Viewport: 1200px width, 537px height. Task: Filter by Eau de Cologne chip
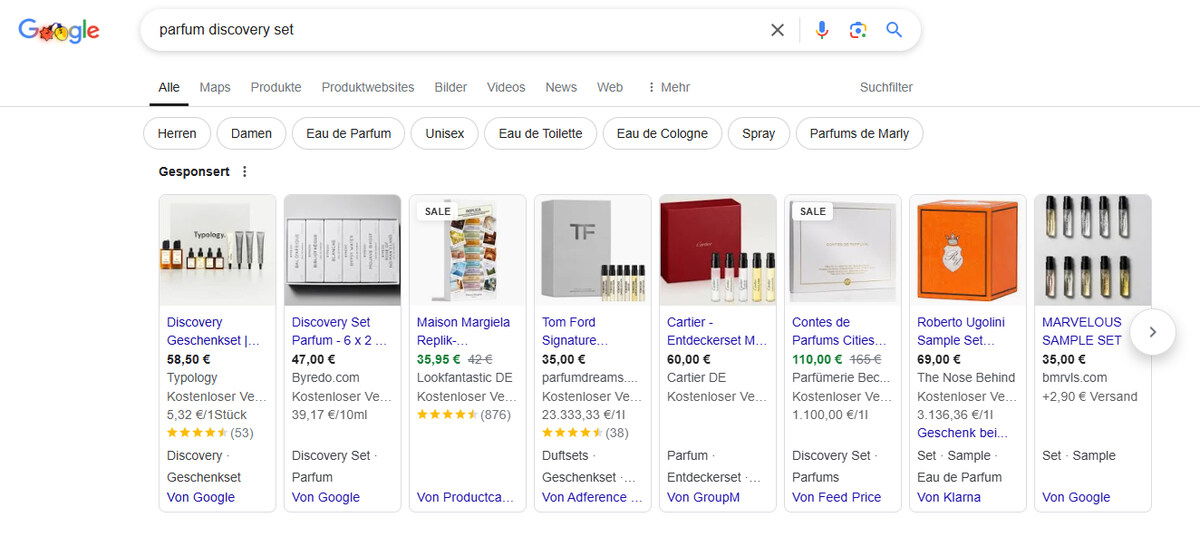tap(662, 133)
